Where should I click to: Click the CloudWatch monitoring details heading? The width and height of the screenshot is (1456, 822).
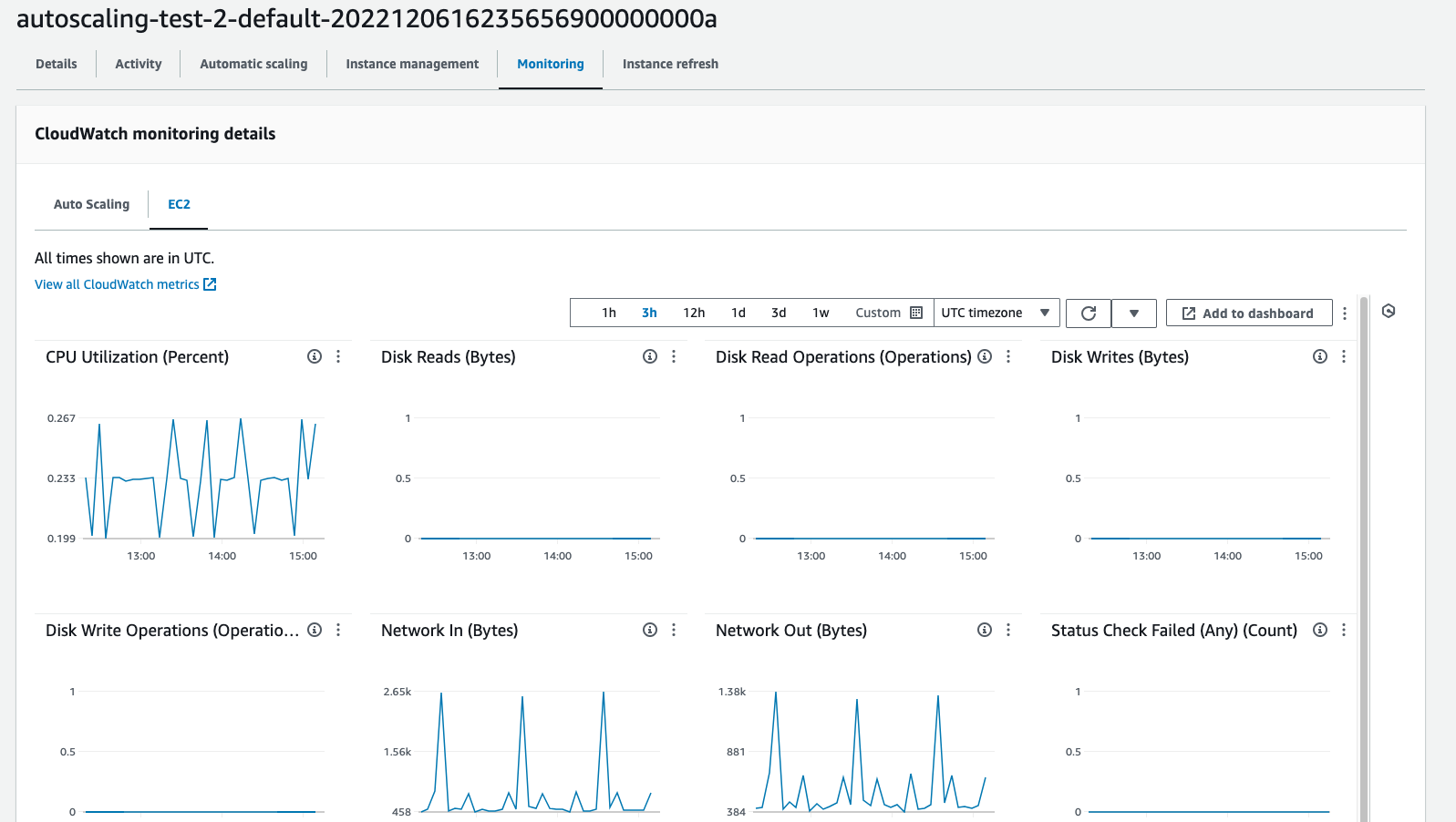pos(155,134)
